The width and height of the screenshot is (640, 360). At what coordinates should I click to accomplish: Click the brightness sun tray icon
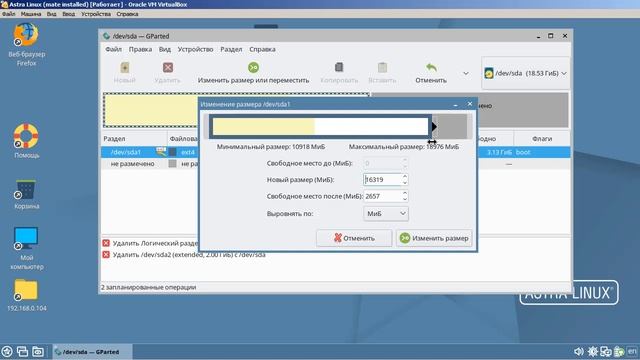[x=593, y=351]
